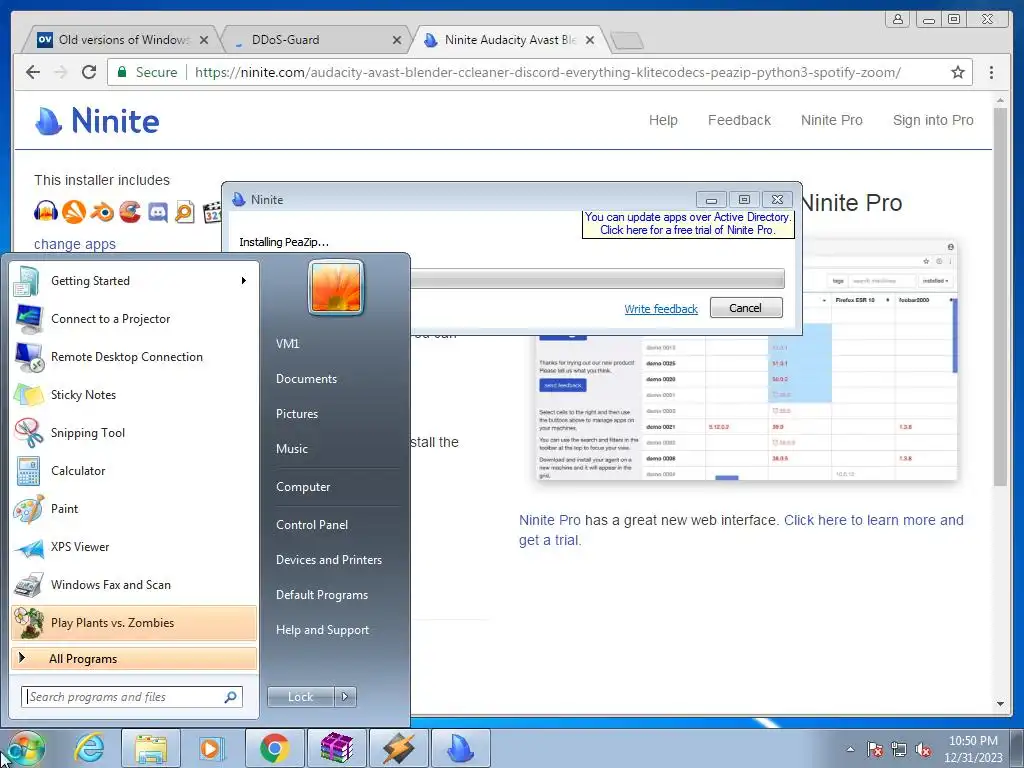Click the Avast orange icon in installer list
This screenshot has width=1024, height=768.
click(74, 212)
